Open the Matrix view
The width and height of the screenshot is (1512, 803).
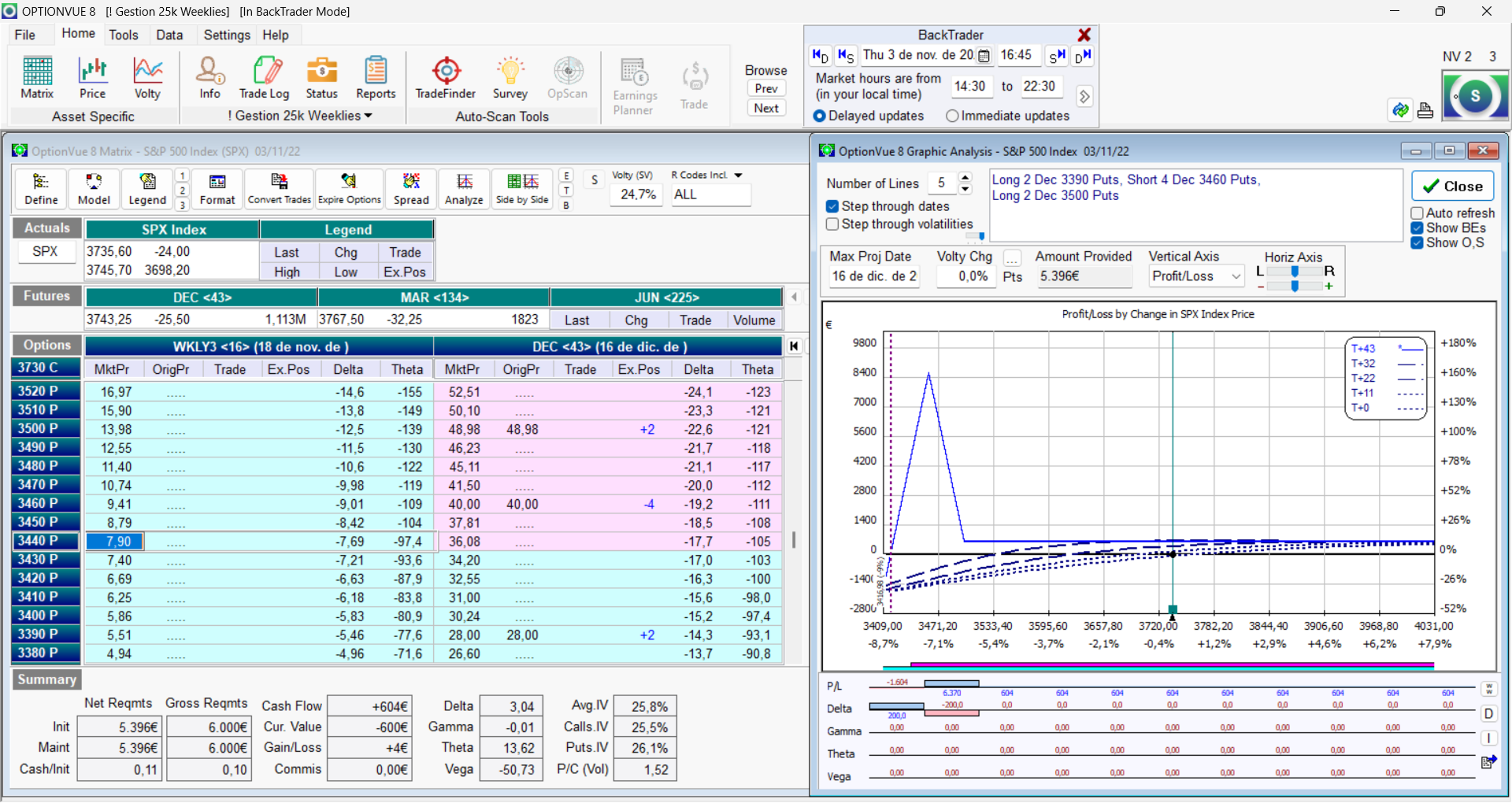point(37,78)
